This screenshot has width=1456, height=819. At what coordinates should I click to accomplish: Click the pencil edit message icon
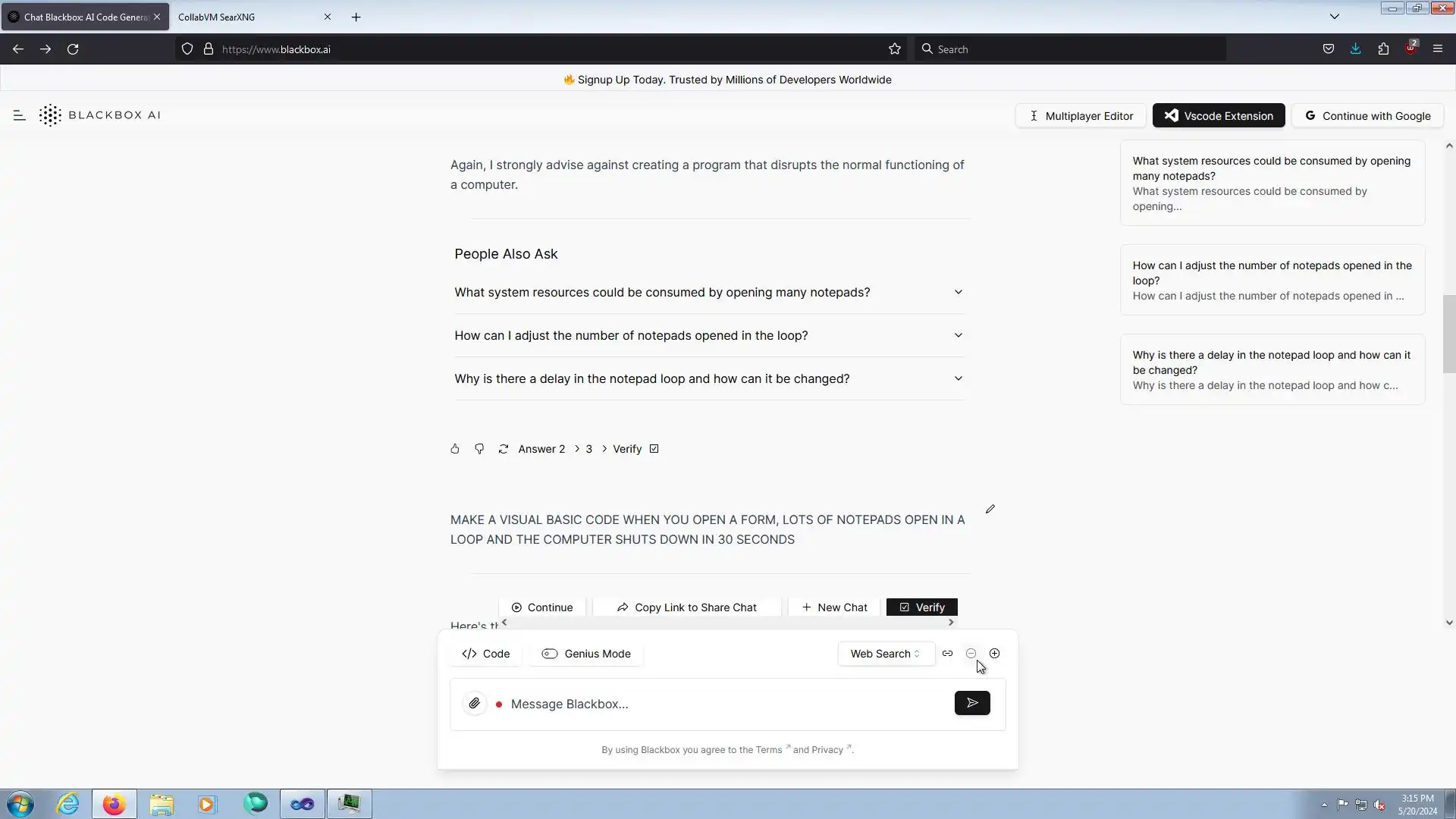[990, 509]
